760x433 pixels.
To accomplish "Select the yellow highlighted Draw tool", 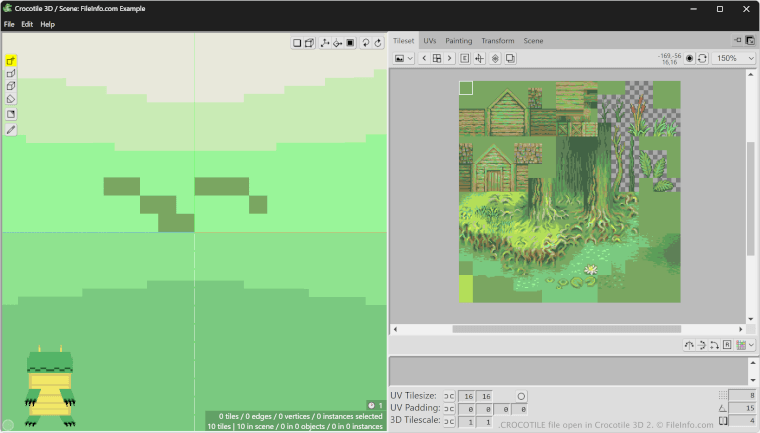I will click(x=11, y=61).
